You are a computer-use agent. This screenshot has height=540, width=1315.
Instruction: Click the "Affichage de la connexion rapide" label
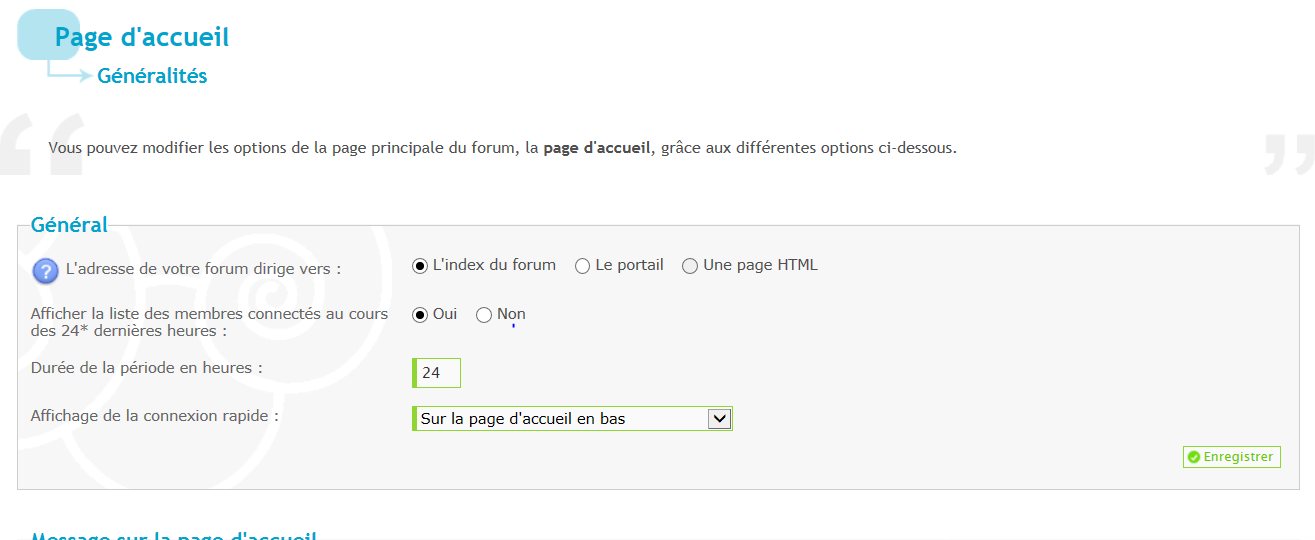(x=154, y=415)
